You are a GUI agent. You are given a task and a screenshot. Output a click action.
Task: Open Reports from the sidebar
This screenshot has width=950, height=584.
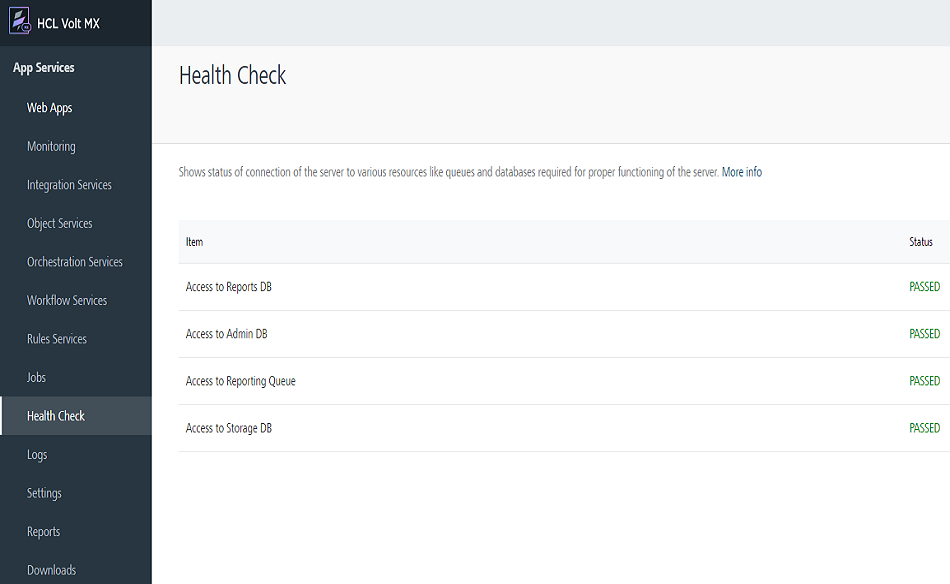[x=44, y=532]
